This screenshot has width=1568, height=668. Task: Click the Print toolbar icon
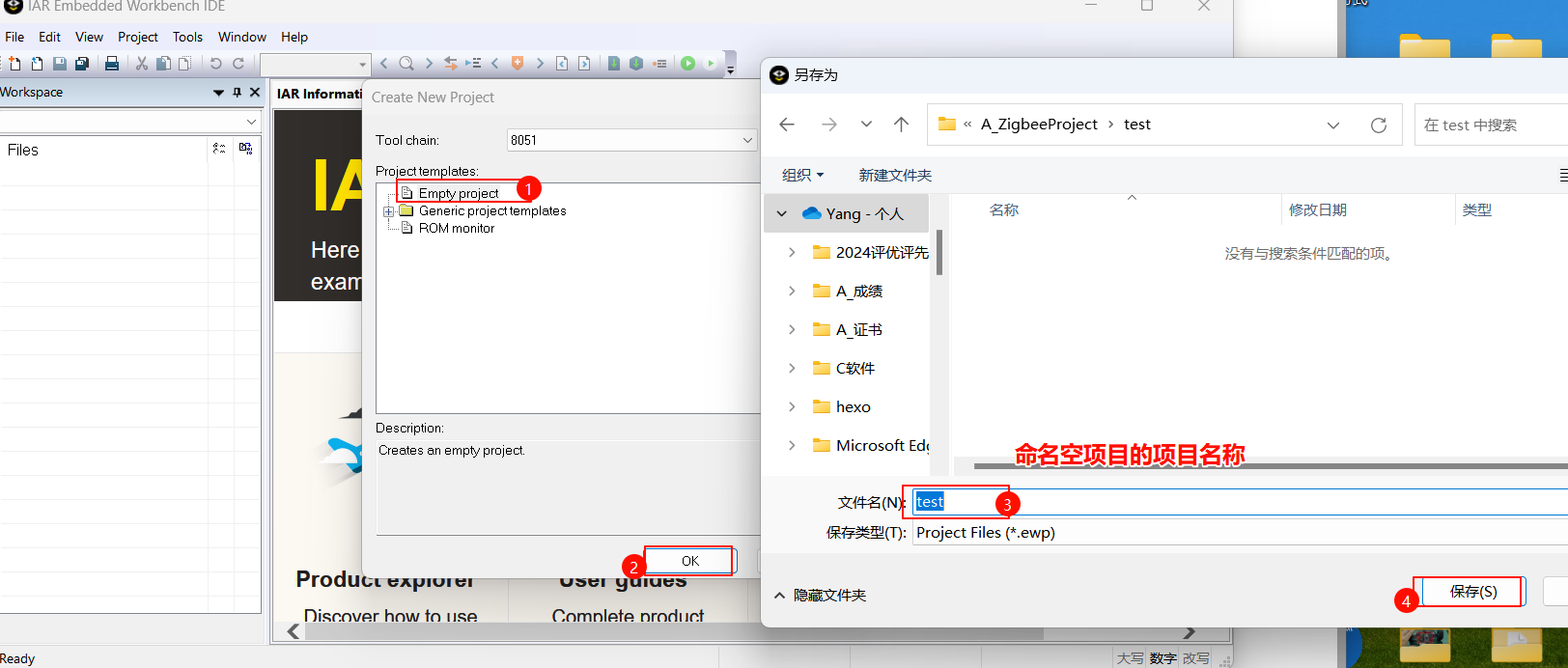tap(112, 64)
